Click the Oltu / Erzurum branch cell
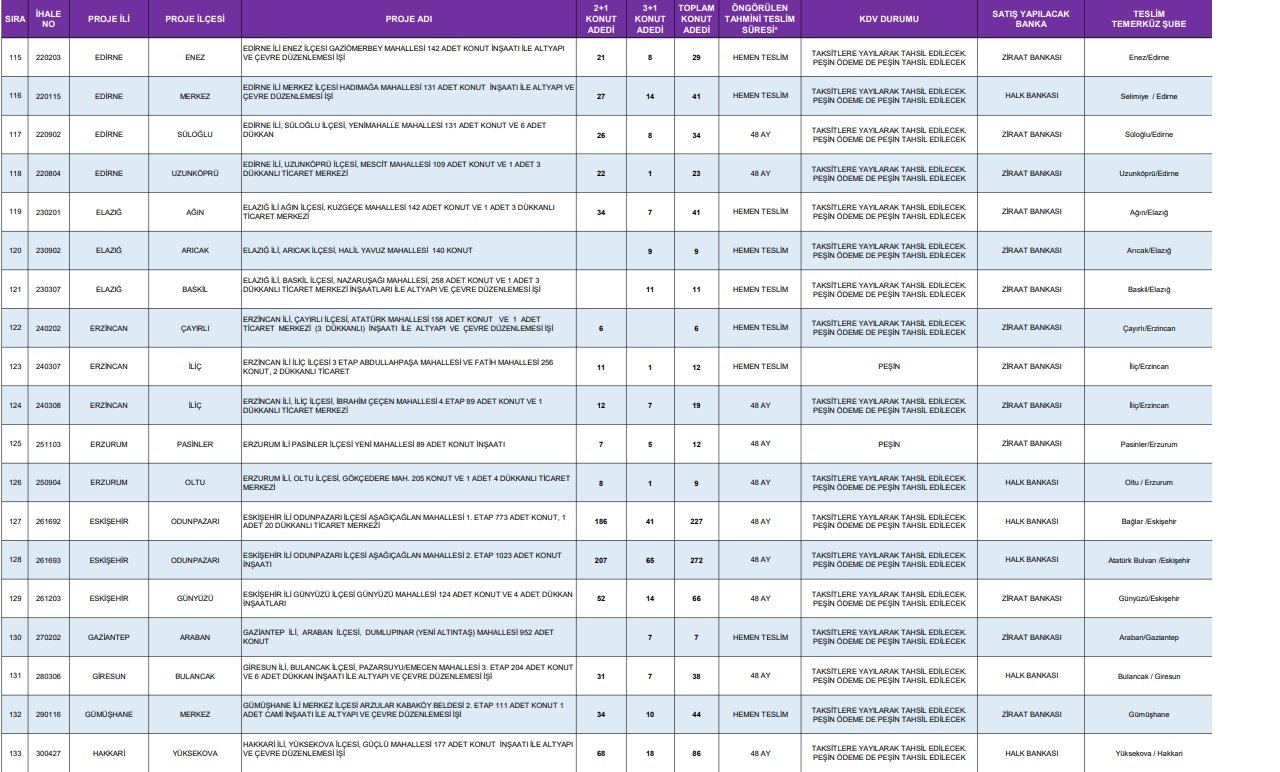The image size is (1280, 772). tap(1148, 482)
